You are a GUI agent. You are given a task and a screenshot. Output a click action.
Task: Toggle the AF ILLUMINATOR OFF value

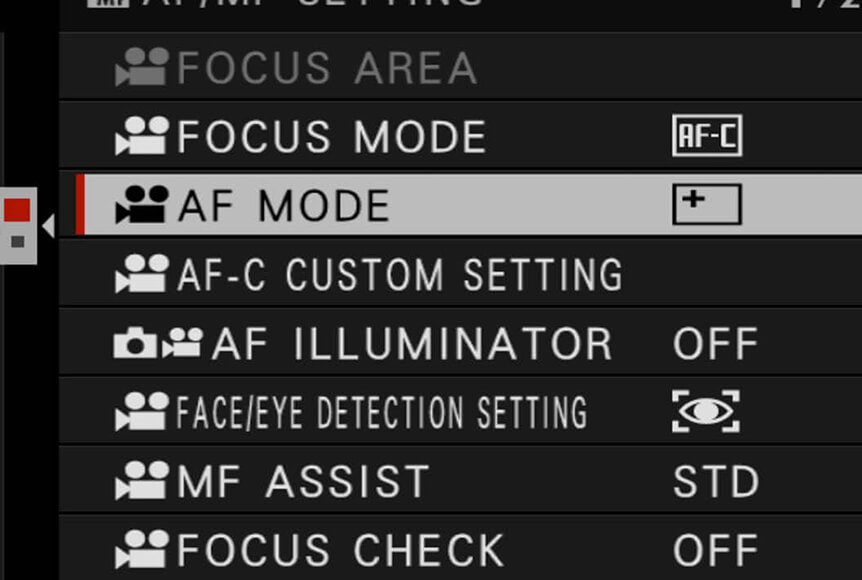716,344
